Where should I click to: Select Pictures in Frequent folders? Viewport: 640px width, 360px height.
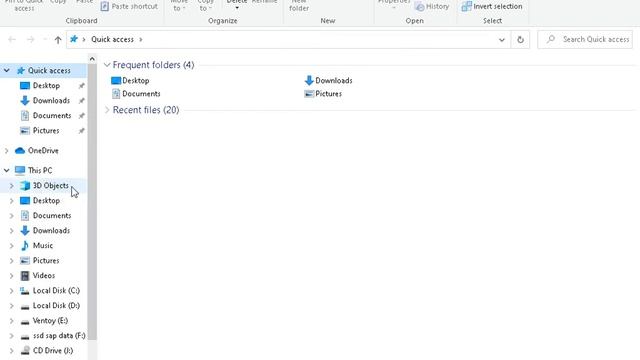pos(323,94)
